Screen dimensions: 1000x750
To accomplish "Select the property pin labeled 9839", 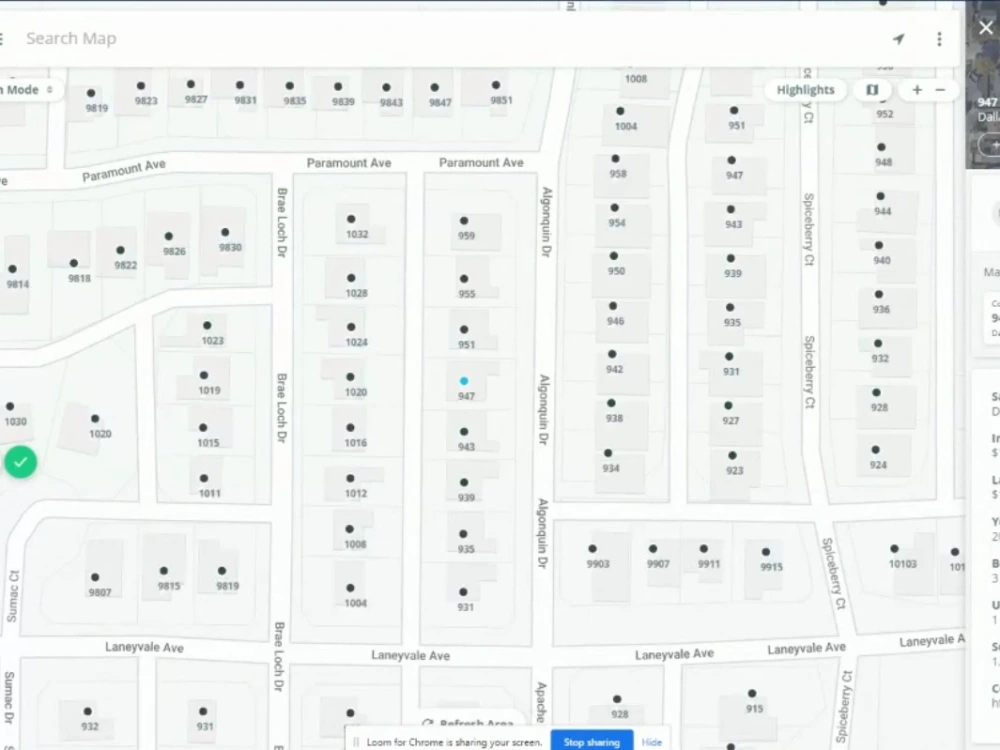I will coord(338,86).
